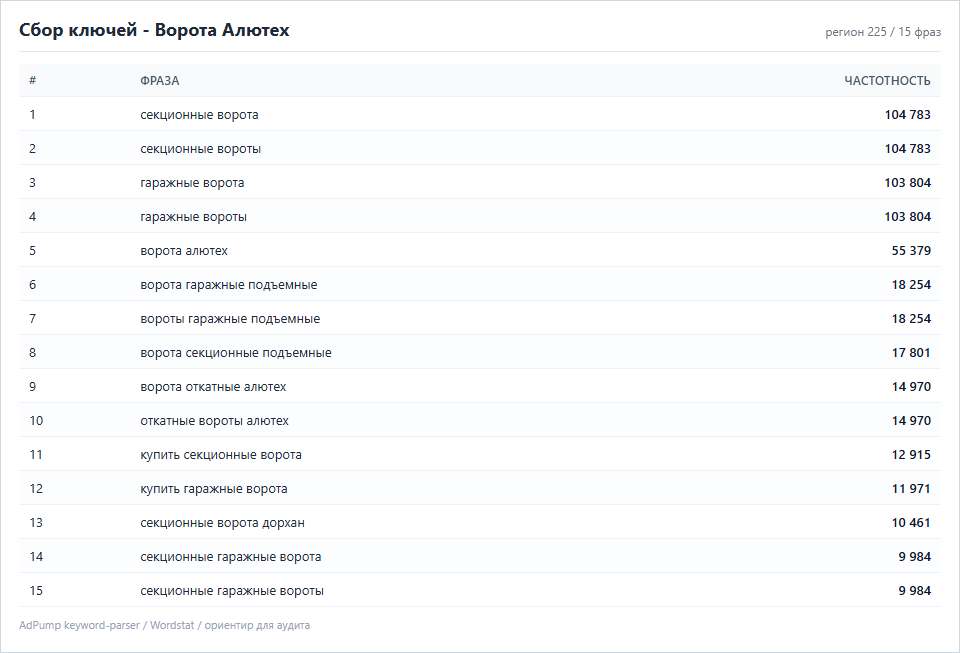The image size is (960, 653).
Task: Click the 'ЧАСТОТНОСТЬ' column header
Action: [887, 81]
